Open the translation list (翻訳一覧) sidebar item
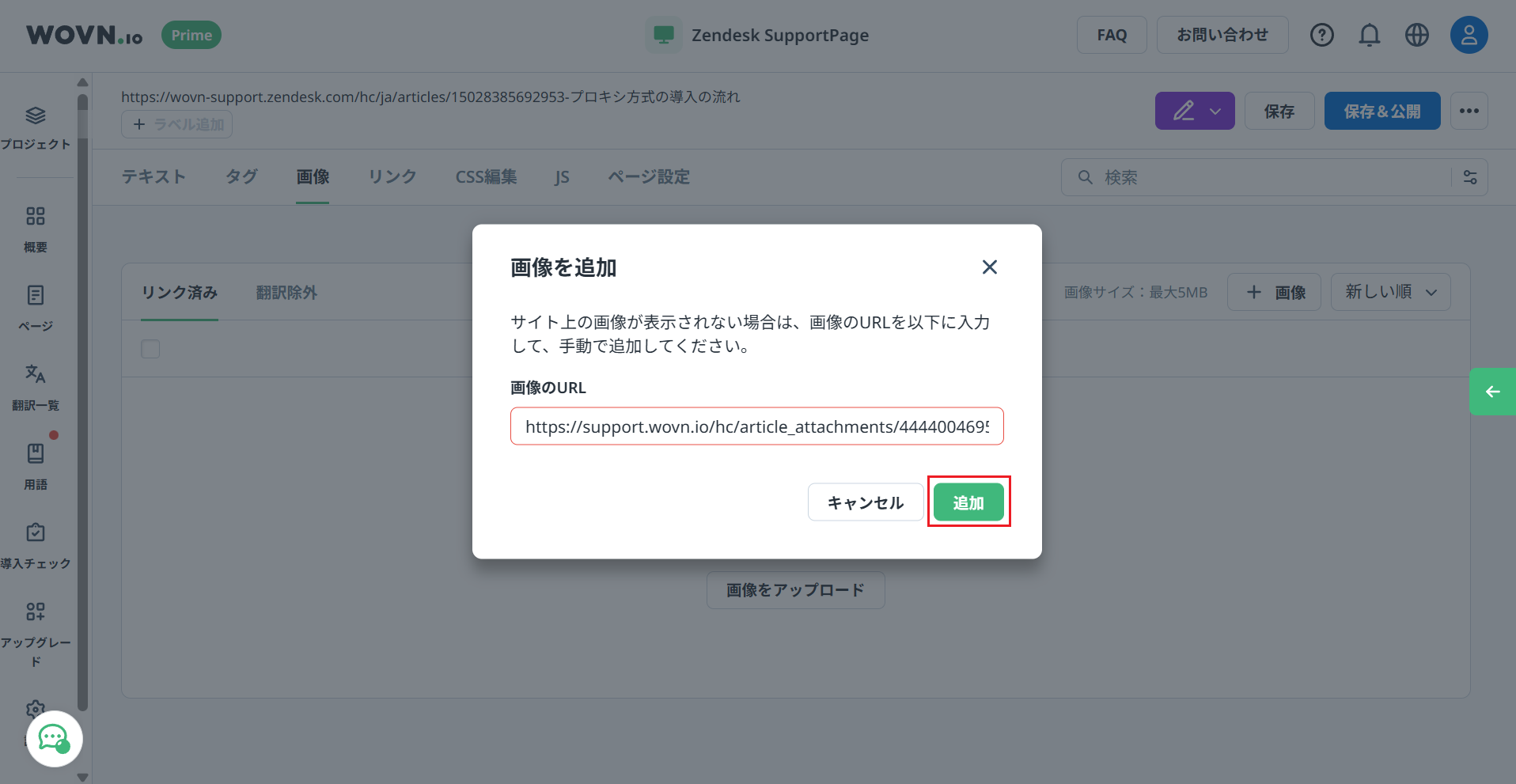Viewport: 1516px width, 784px height. pyautogui.click(x=36, y=388)
